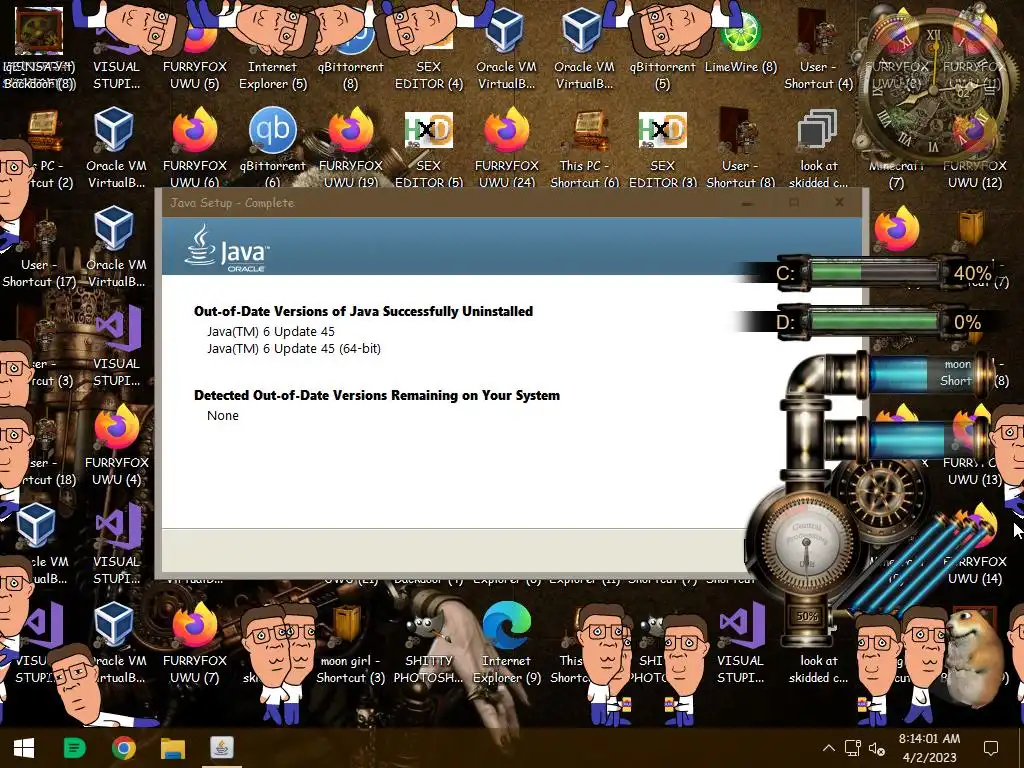Select moon girl - Shortcut (3) icon

click(x=349, y=643)
